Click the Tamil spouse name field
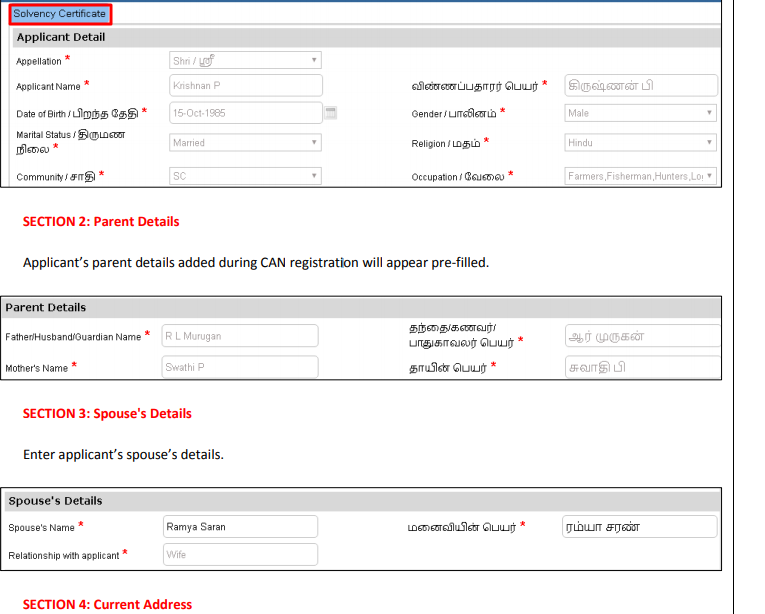The width and height of the screenshot is (765, 614). coord(640,527)
